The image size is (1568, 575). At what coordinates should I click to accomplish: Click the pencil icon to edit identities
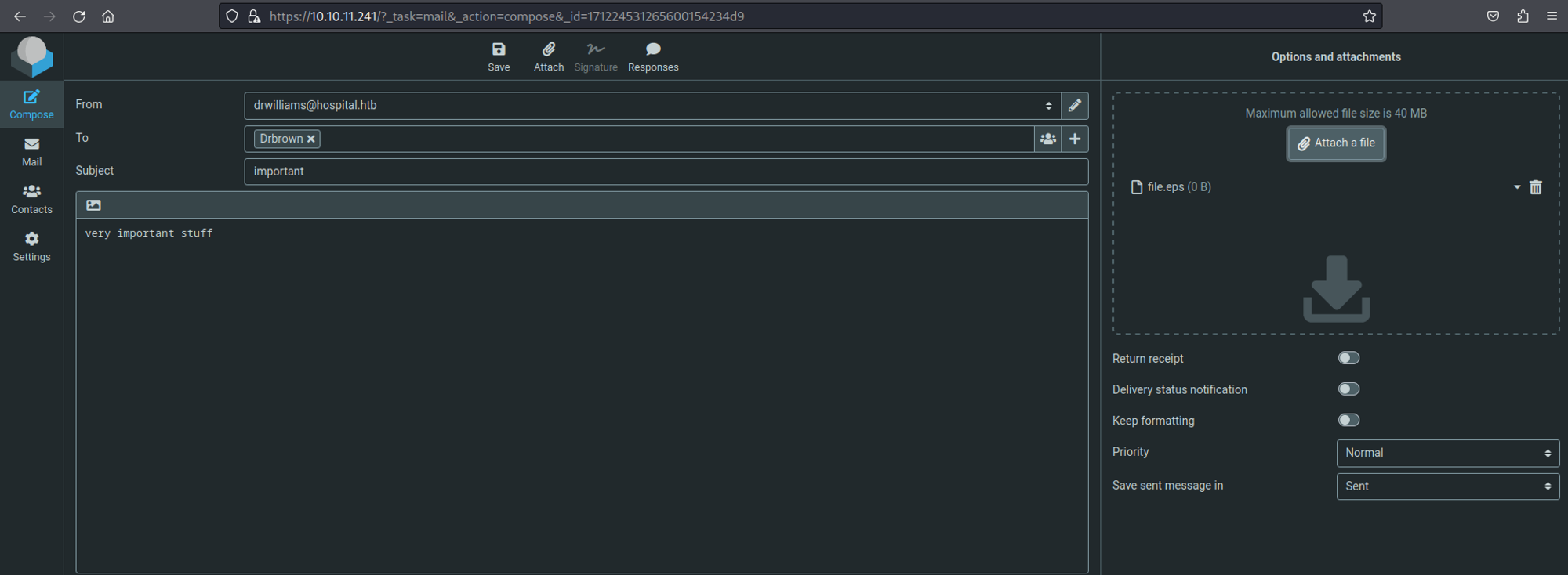pyautogui.click(x=1075, y=106)
